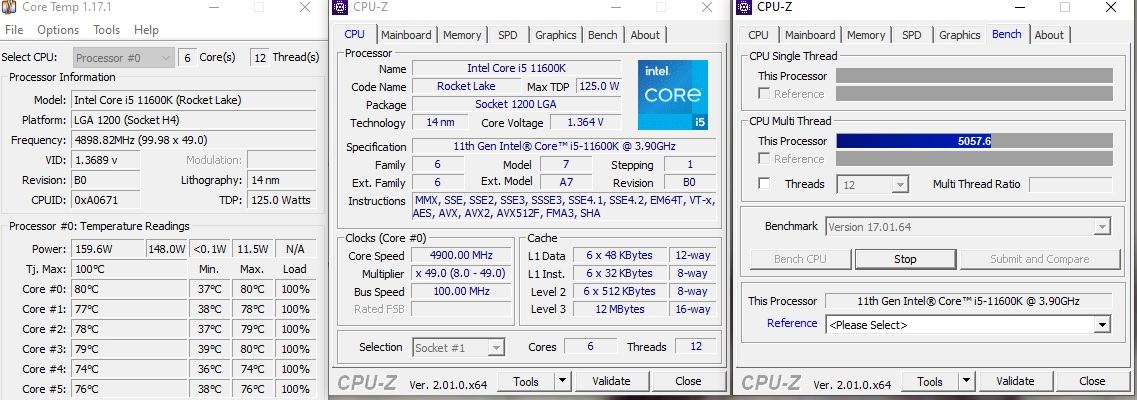This screenshot has width=1137, height=400.
Task: Open Graphics tab in right Bench window
Action: coord(959,35)
